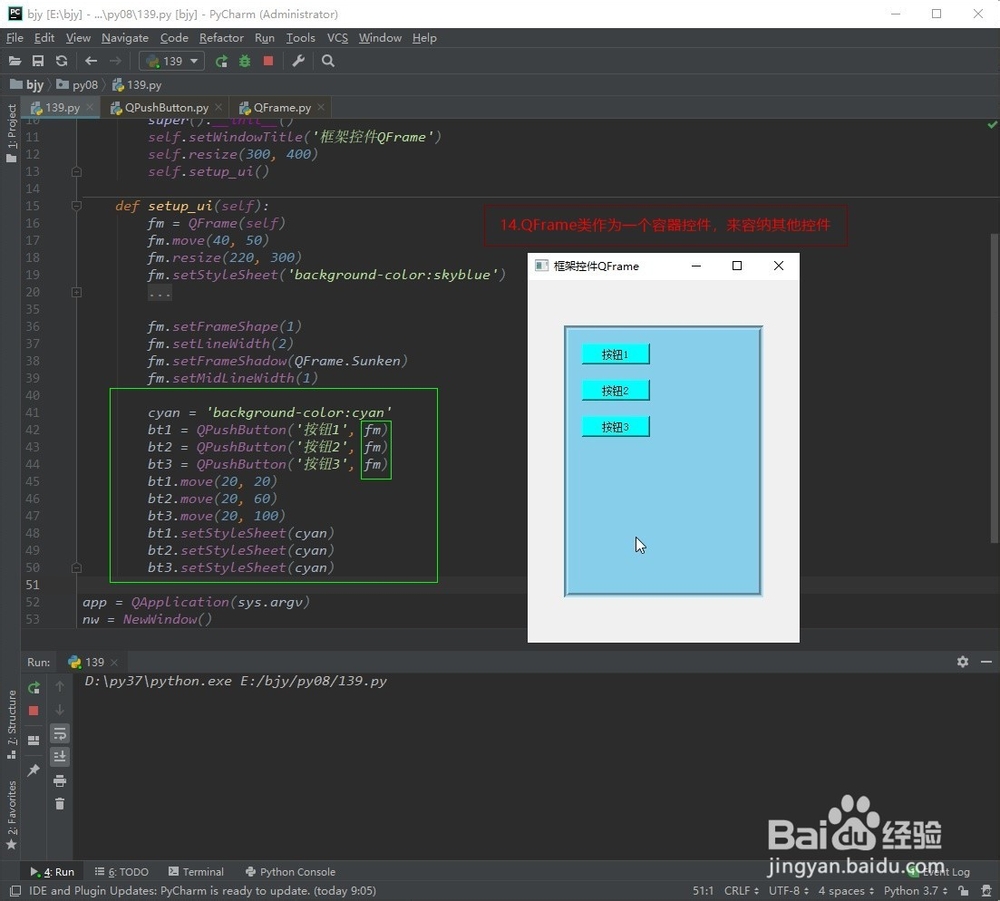The image size is (1000, 901).
Task: Open the Edit menu
Action: tap(44, 38)
